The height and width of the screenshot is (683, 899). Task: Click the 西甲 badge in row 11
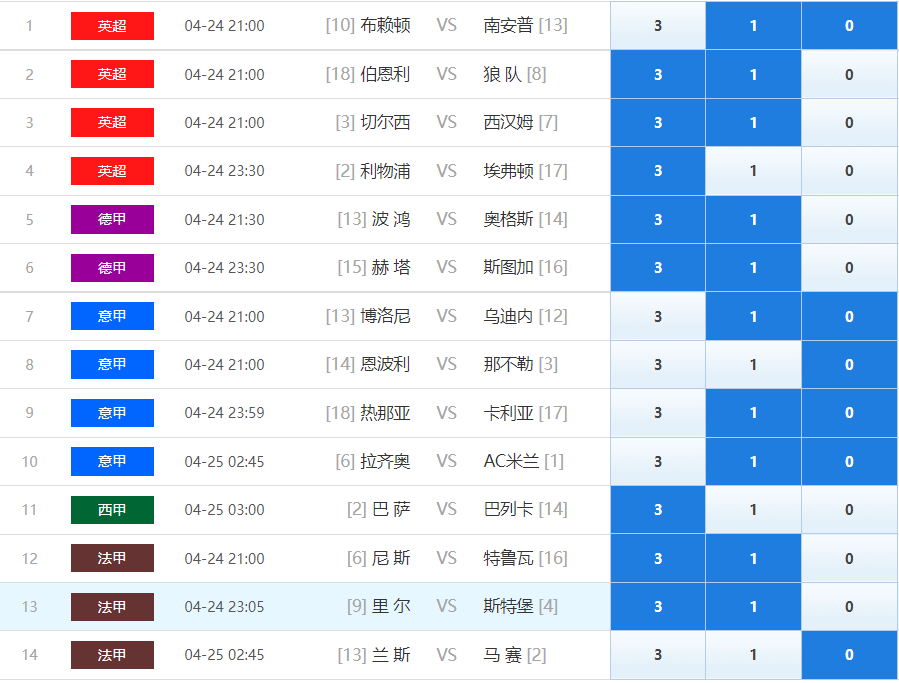[112, 510]
